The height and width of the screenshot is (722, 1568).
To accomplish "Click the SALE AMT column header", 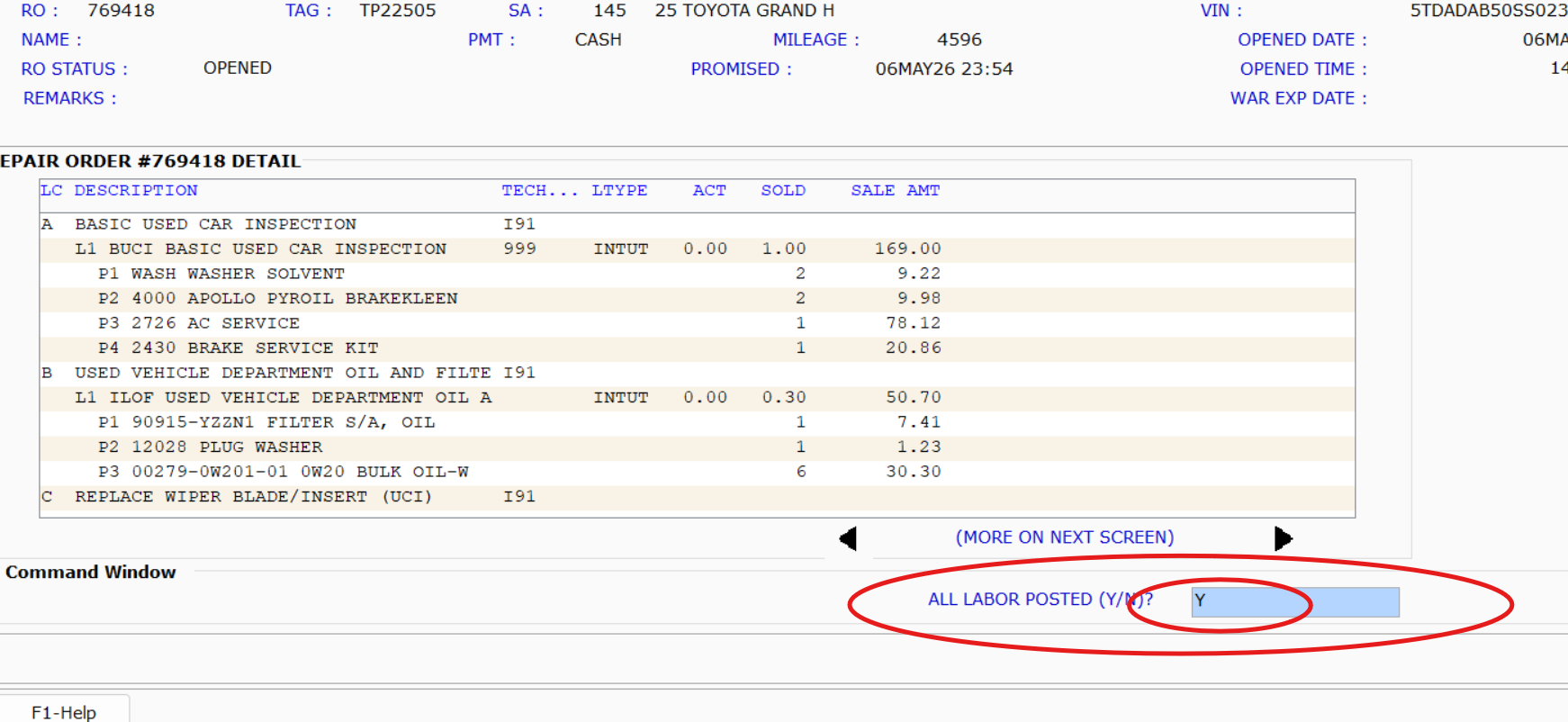I will (x=896, y=191).
